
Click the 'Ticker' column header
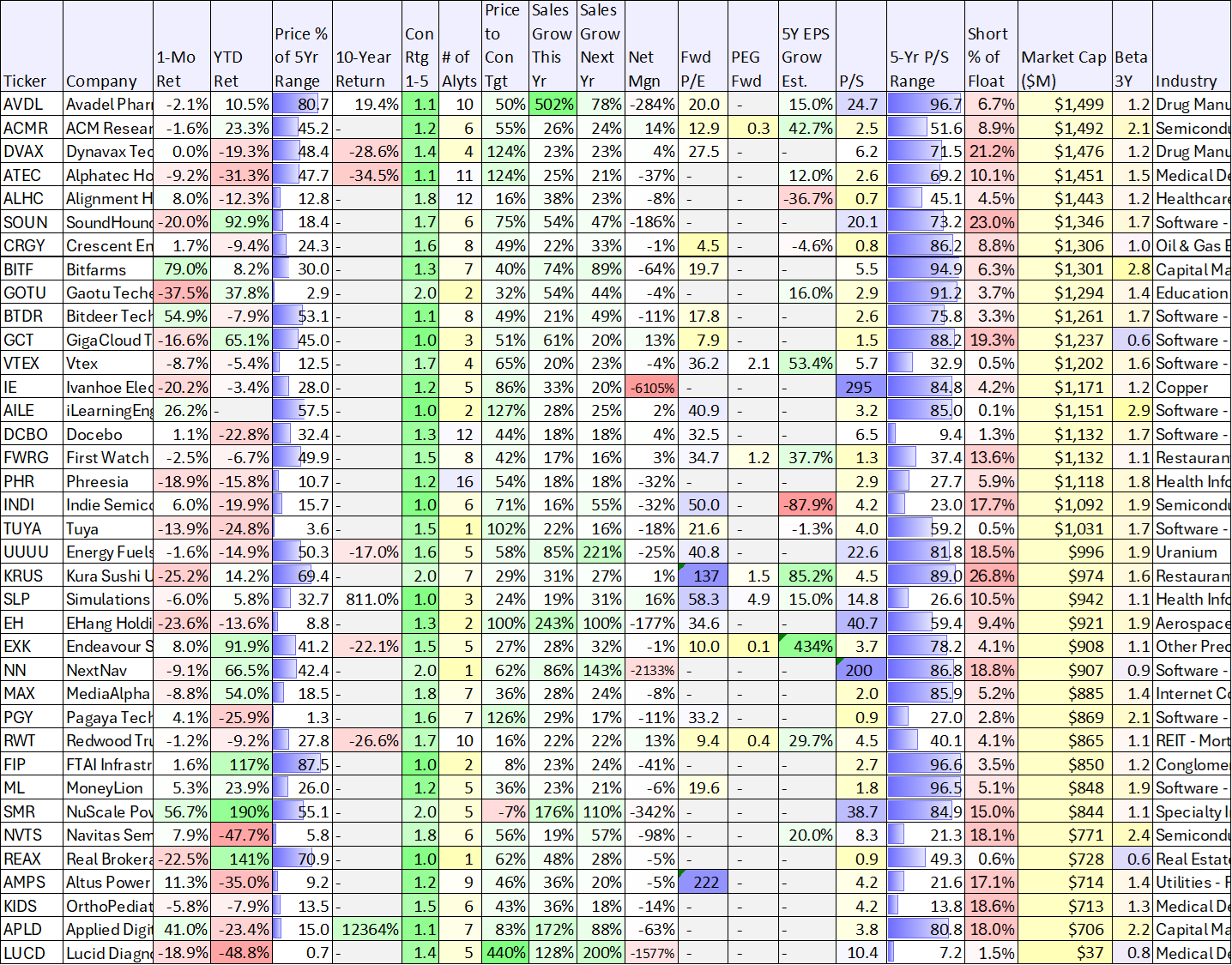tap(32, 46)
